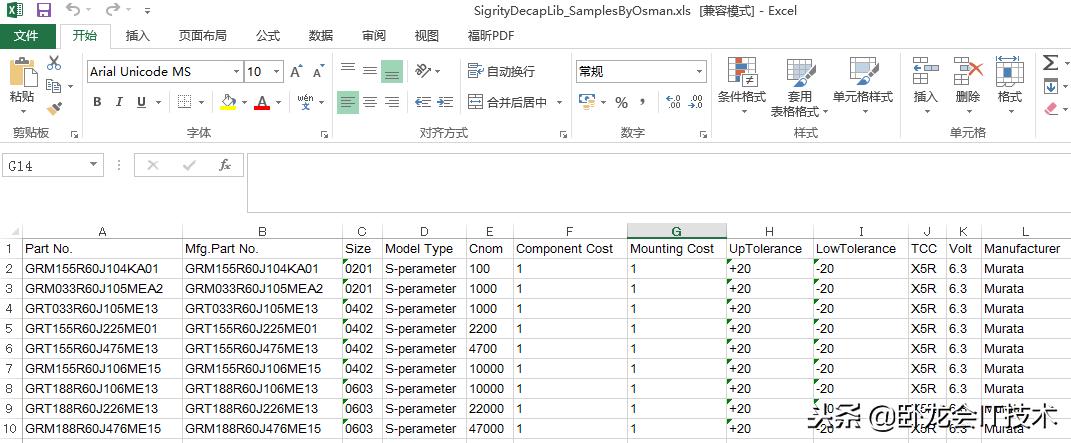Click increase indent icon

445,102
